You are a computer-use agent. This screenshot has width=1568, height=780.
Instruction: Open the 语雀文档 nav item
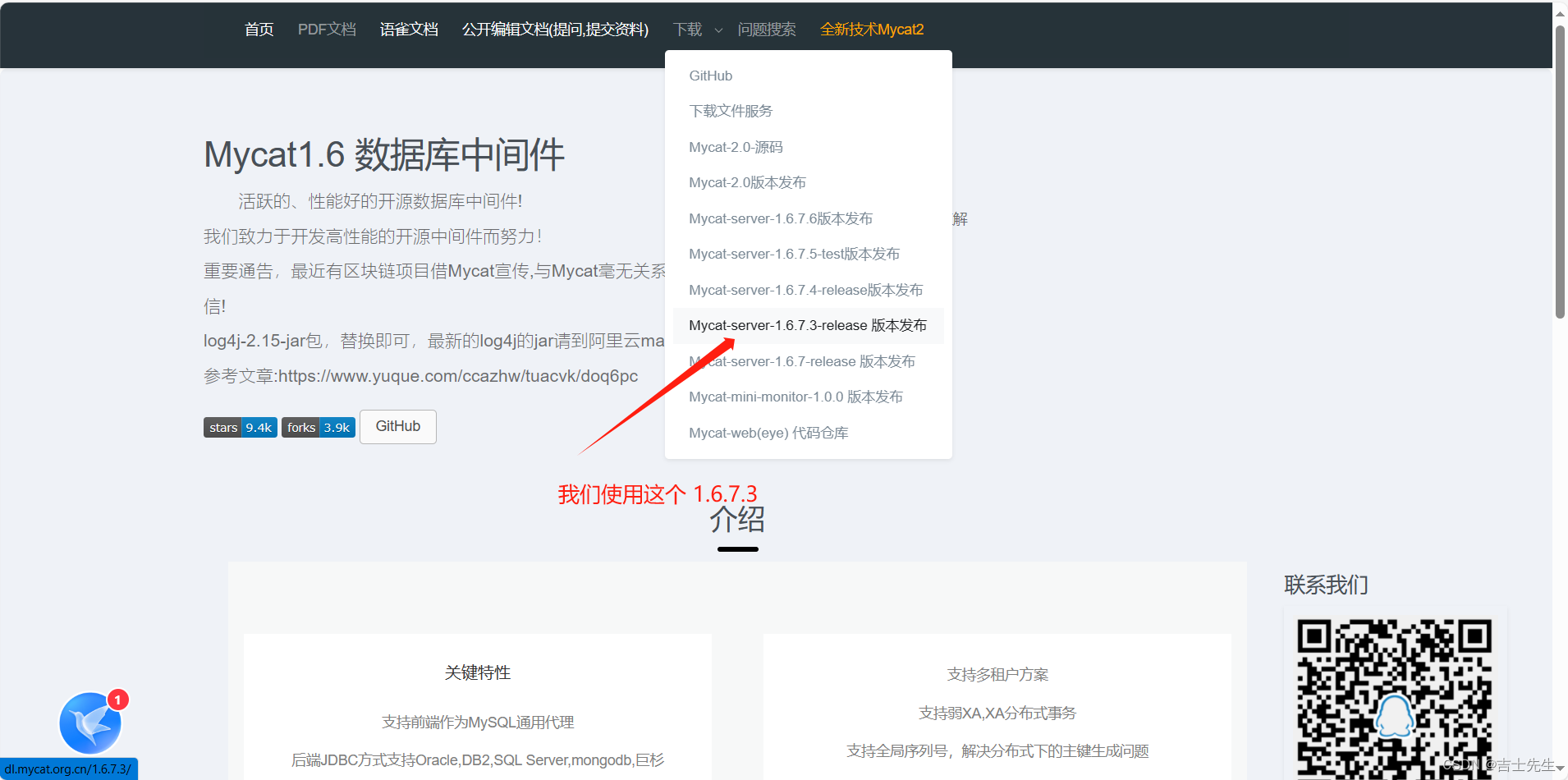coord(409,30)
